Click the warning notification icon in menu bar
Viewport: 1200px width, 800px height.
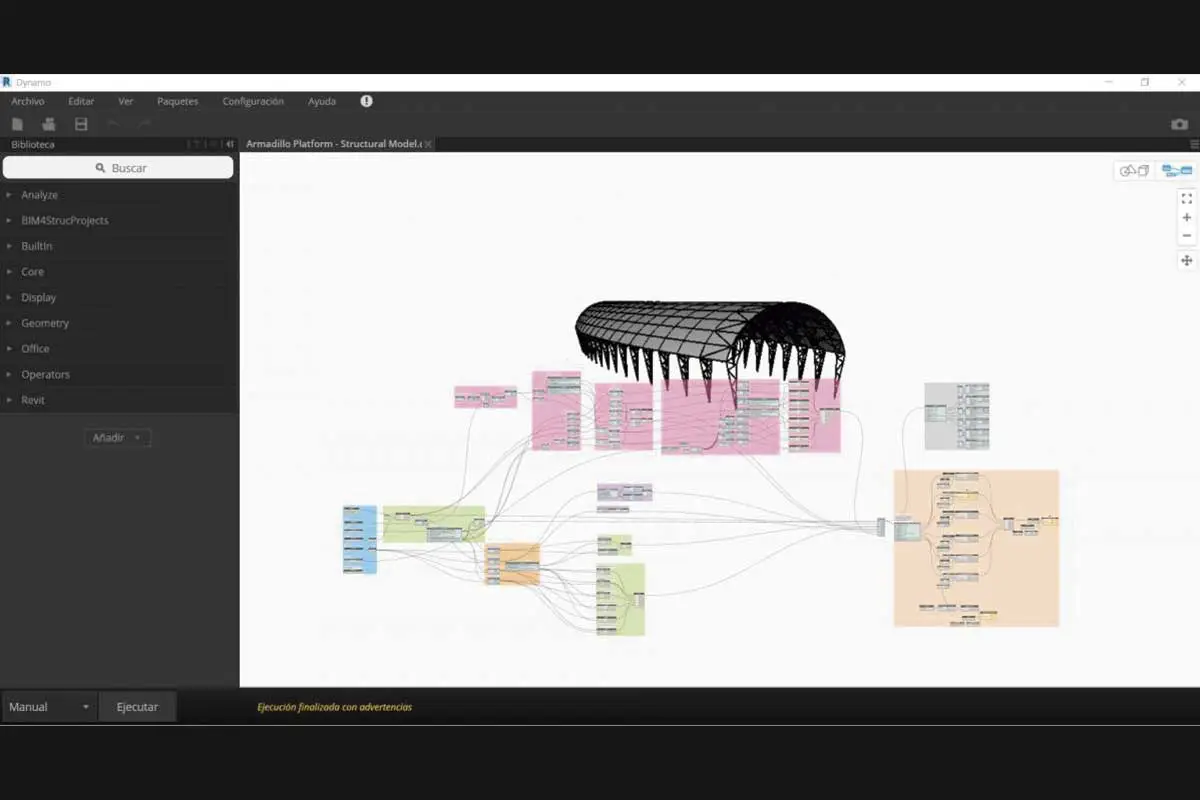click(366, 101)
